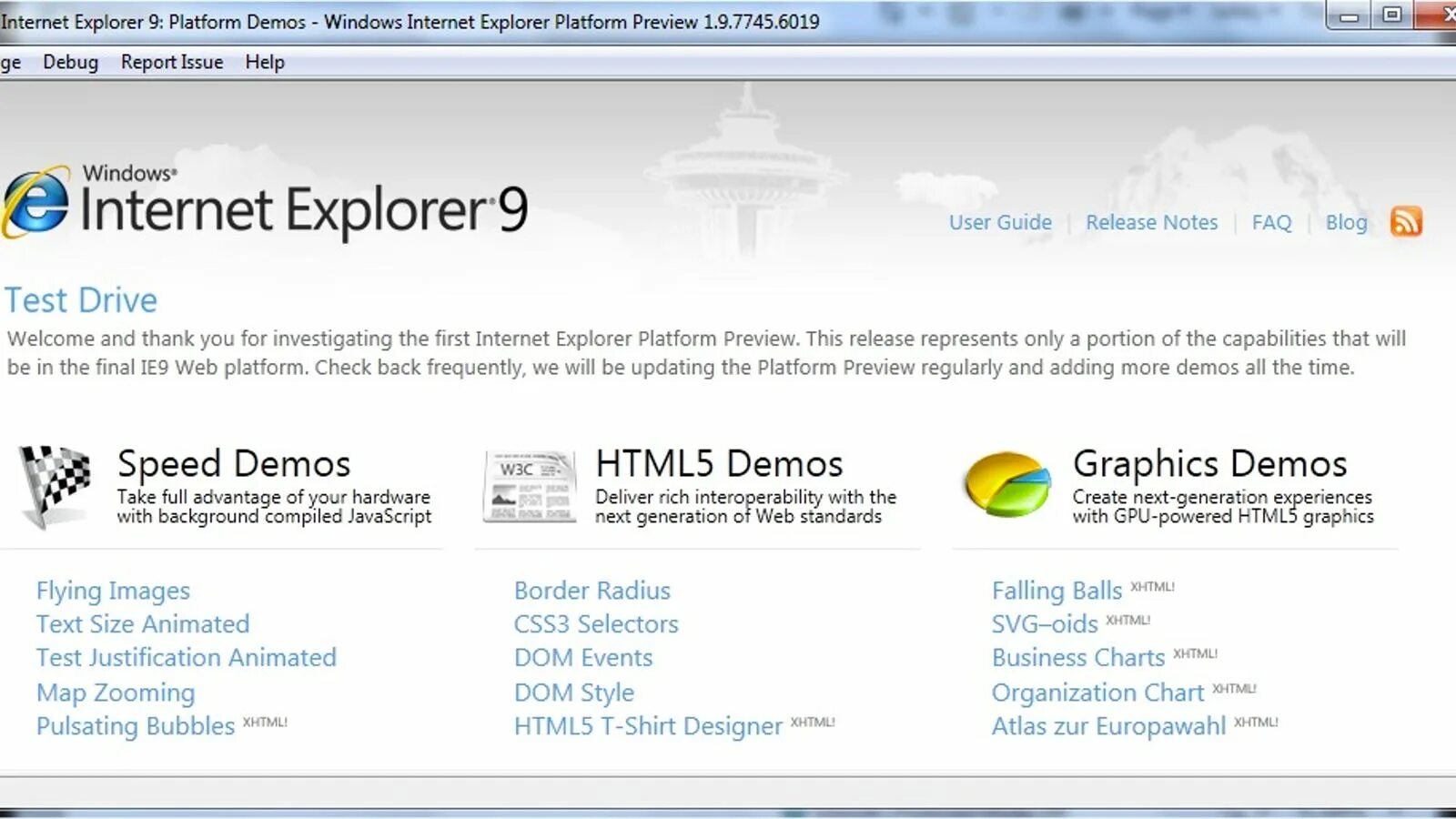Open the Release Notes link
The image size is (1456, 819).
1151,222
